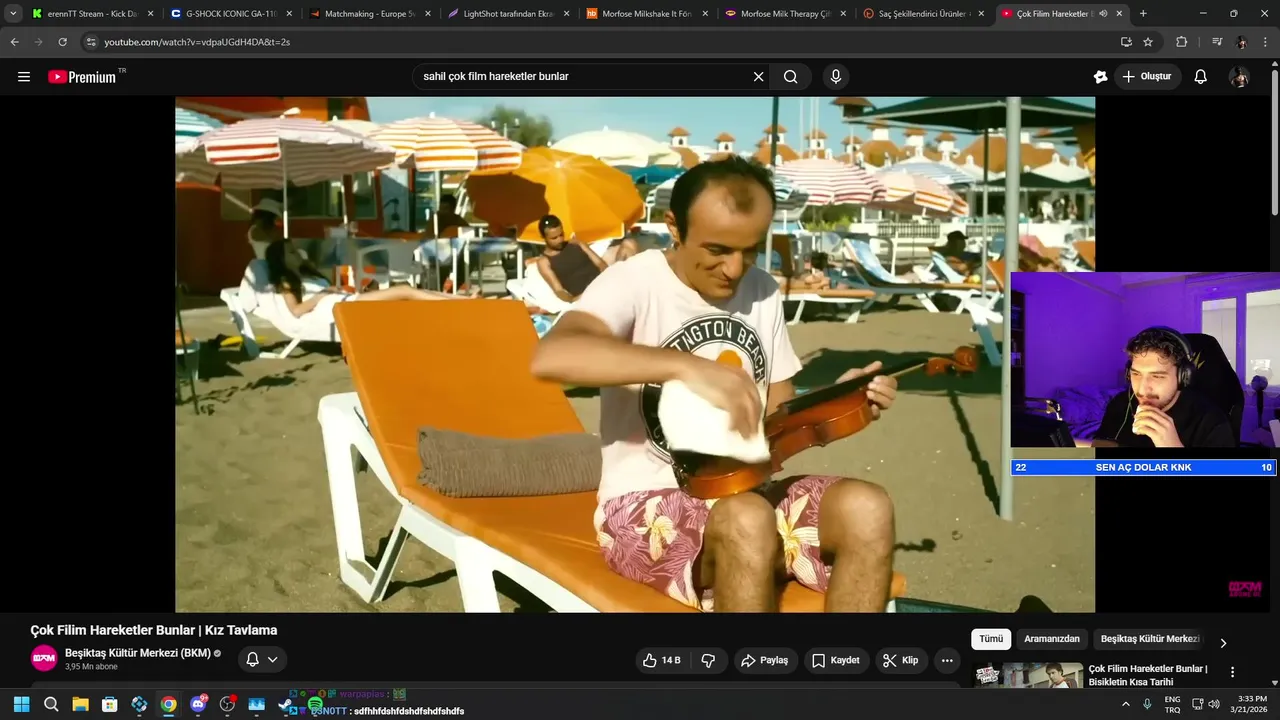The image size is (1280, 720).
Task: Open clock showing 3:33 PM
Action: (x=1252, y=704)
